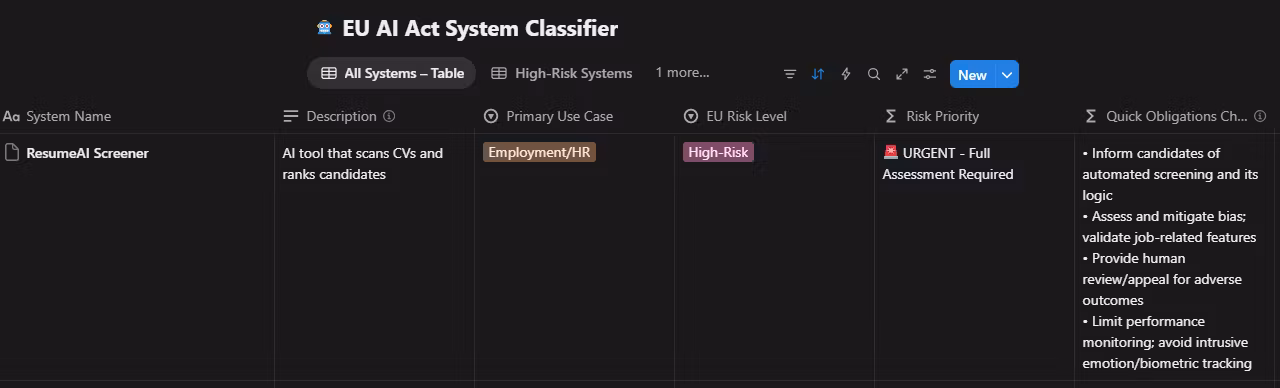Click the formula sigma icon of Risk Priority
The height and width of the screenshot is (388, 1280).
pyautogui.click(x=891, y=116)
